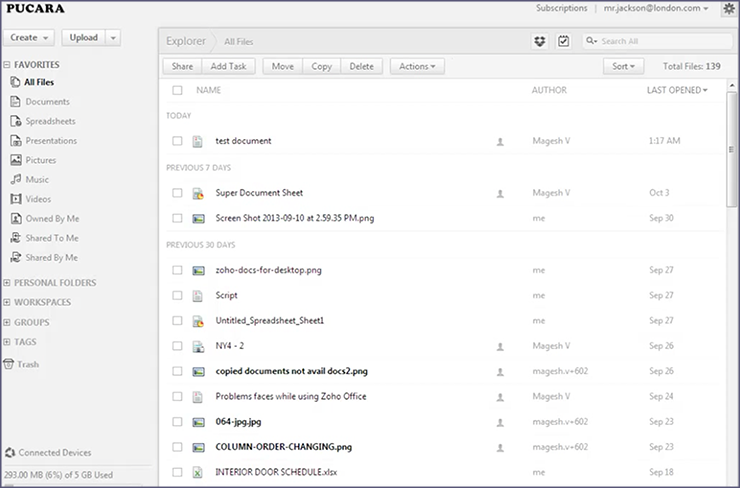Select the checkbox for the Script file
Viewport: 740px width, 488px height.
(x=177, y=296)
